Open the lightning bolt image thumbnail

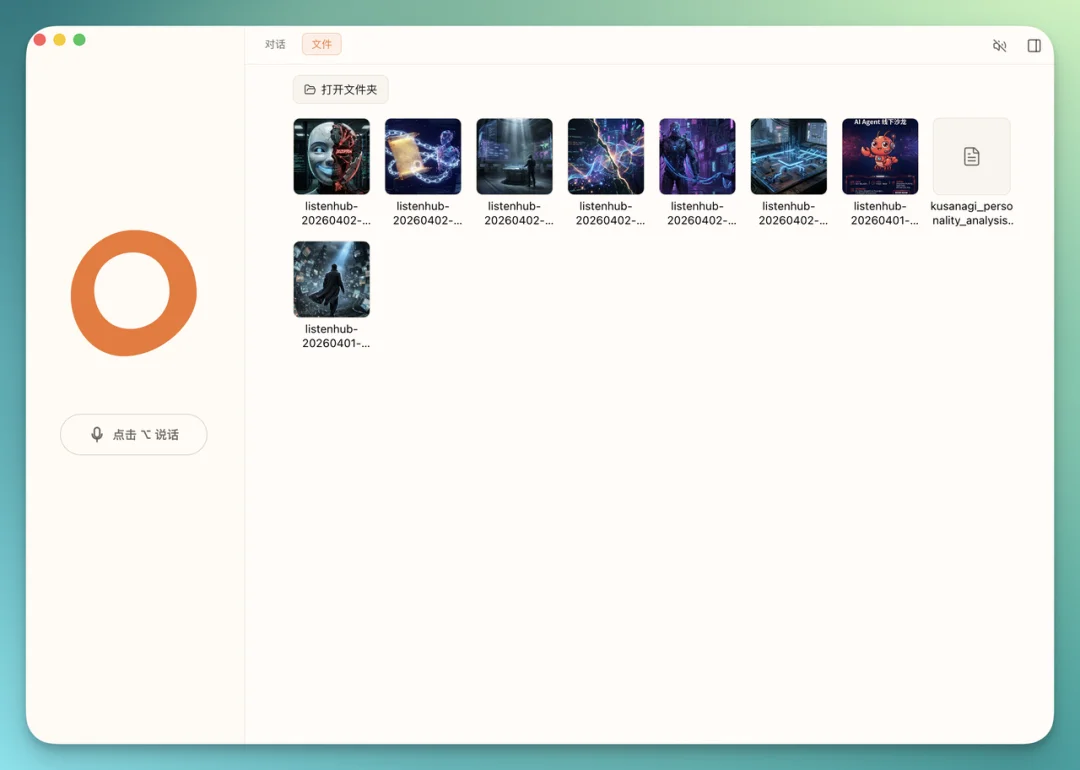pyautogui.click(x=606, y=156)
